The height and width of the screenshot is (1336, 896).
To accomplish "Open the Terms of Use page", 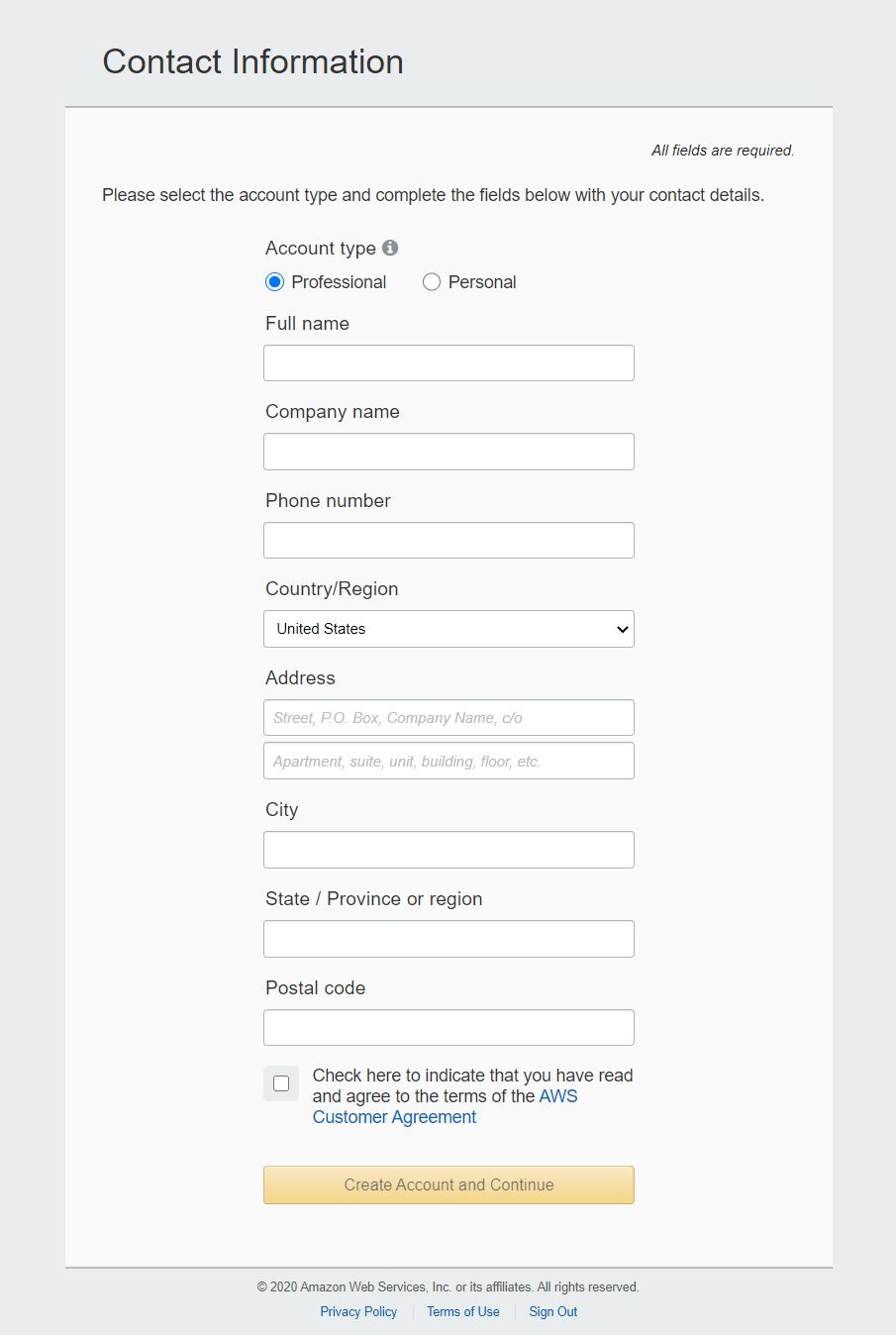I will pos(462,1311).
